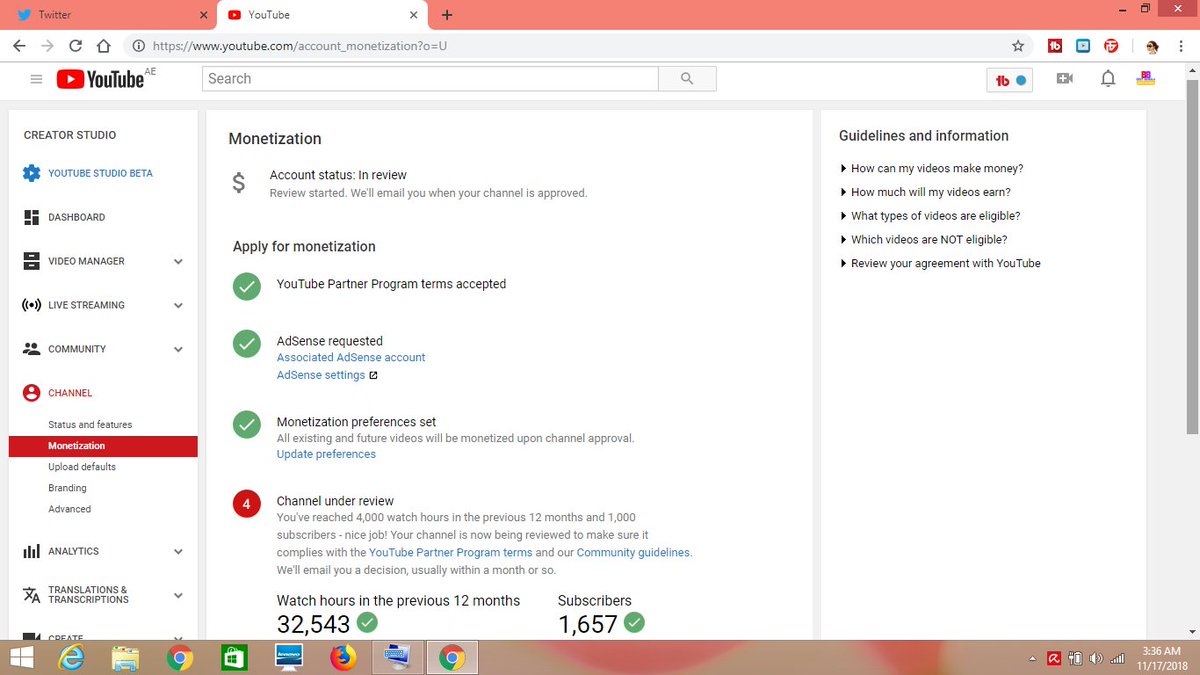1200x675 pixels.
Task: Open the account avatar menu
Action: (x=1147, y=79)
